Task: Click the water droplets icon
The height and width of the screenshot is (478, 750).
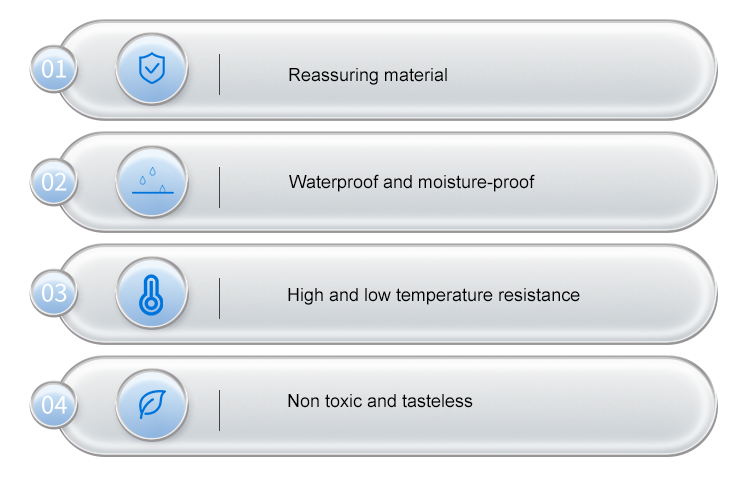Action: point(151,182)
